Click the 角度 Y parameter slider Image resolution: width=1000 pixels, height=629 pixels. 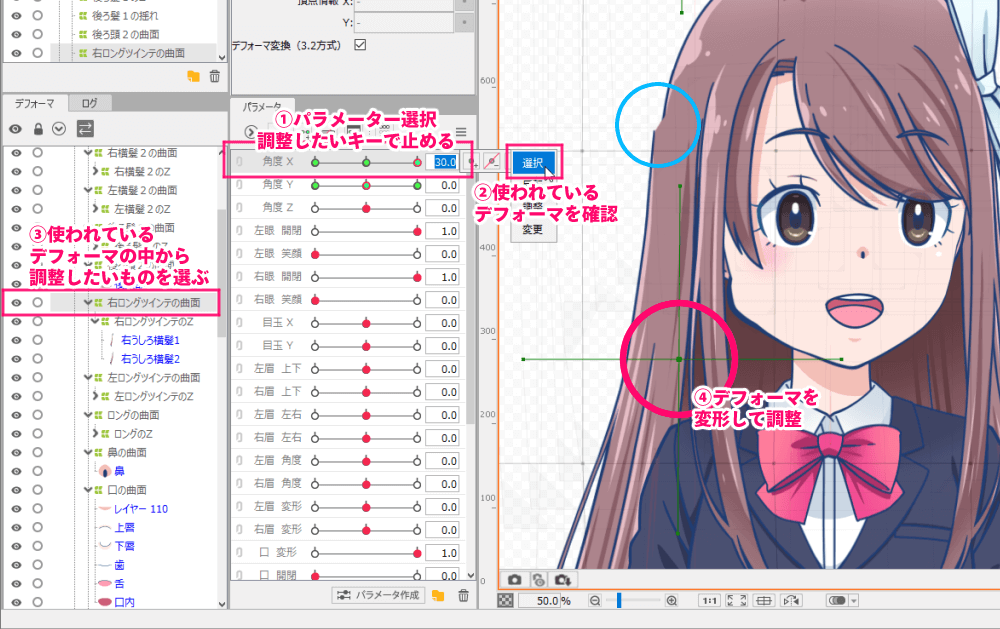(x=366, y=186)
